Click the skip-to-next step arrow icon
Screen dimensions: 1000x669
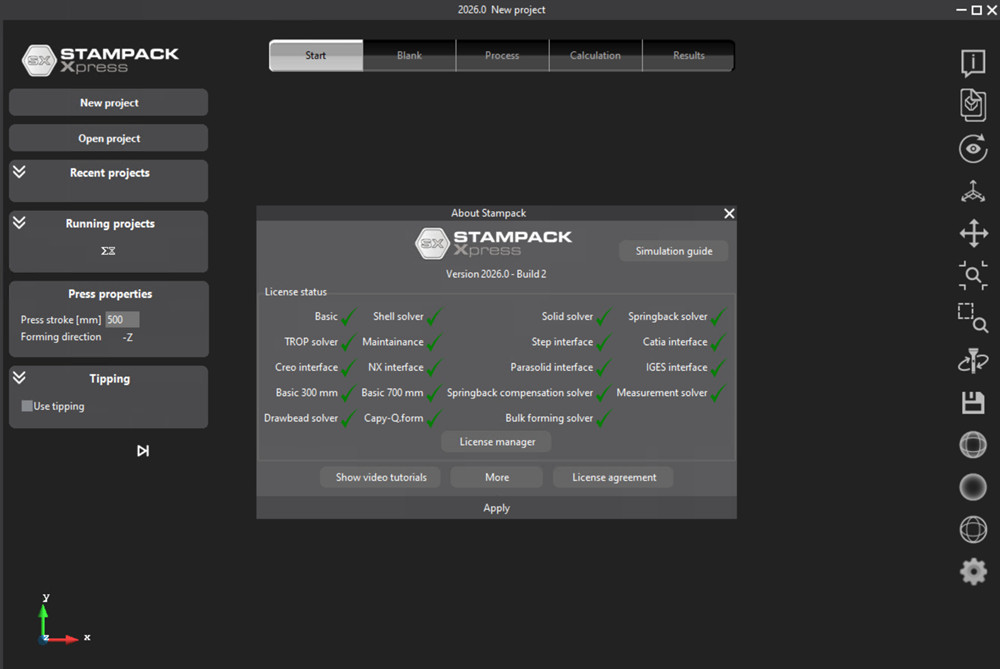point(143,451)
